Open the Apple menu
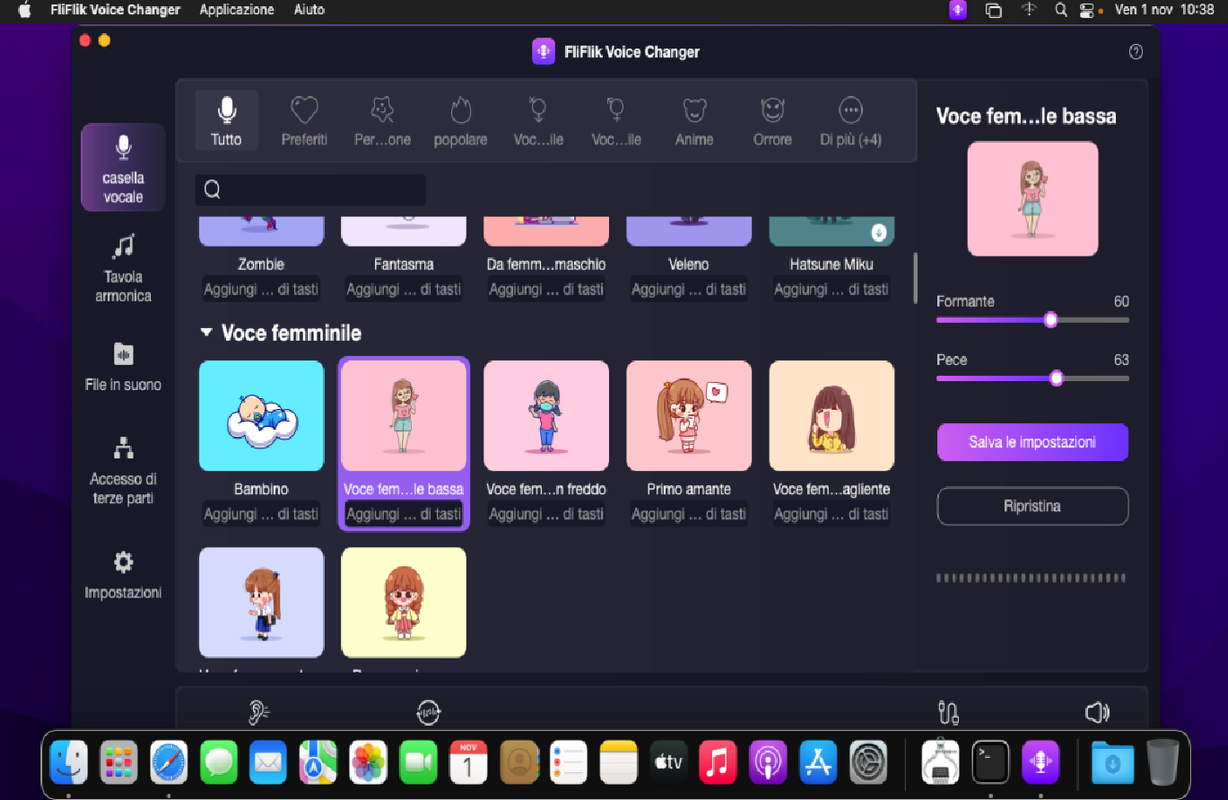 [x=24, y=10]
